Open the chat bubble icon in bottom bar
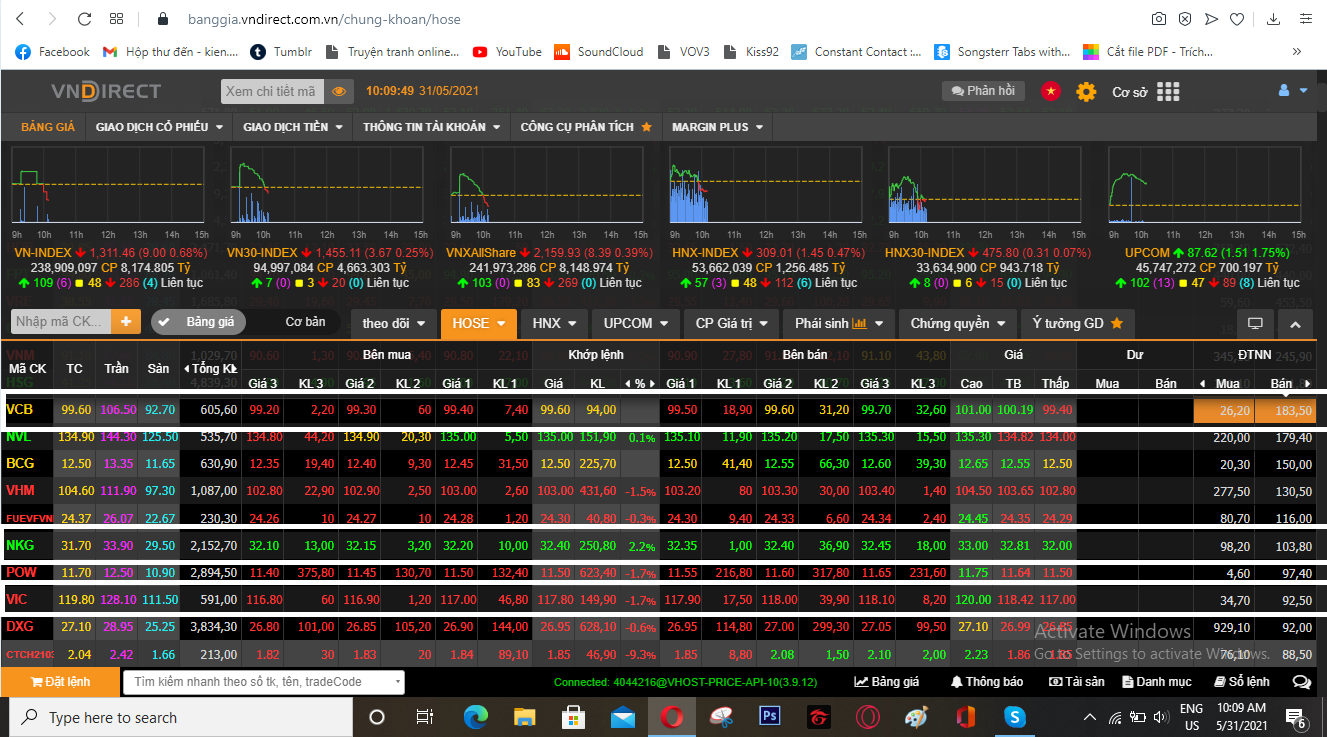 1301,682
